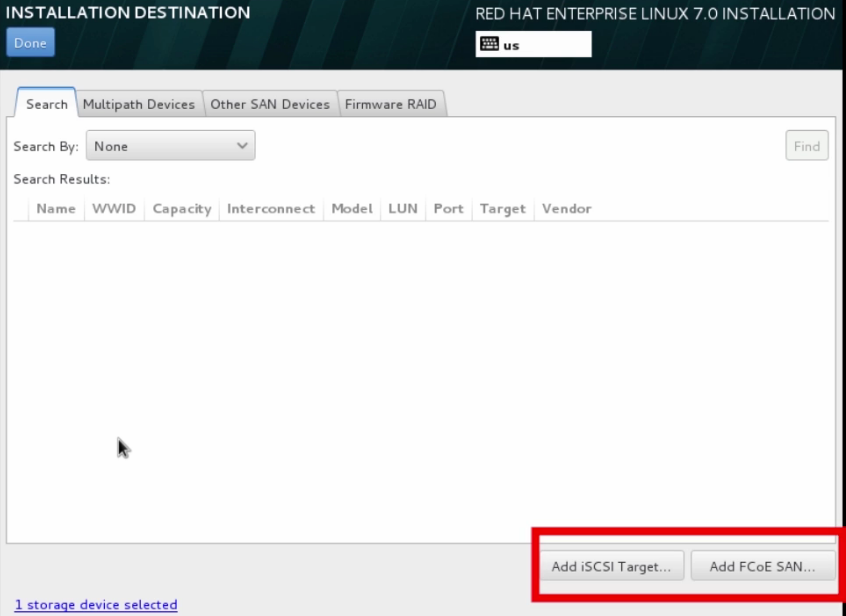The height and width of the screenshot is (616, 846).
Task: Click the Model column header
Action: click(352, 209)
